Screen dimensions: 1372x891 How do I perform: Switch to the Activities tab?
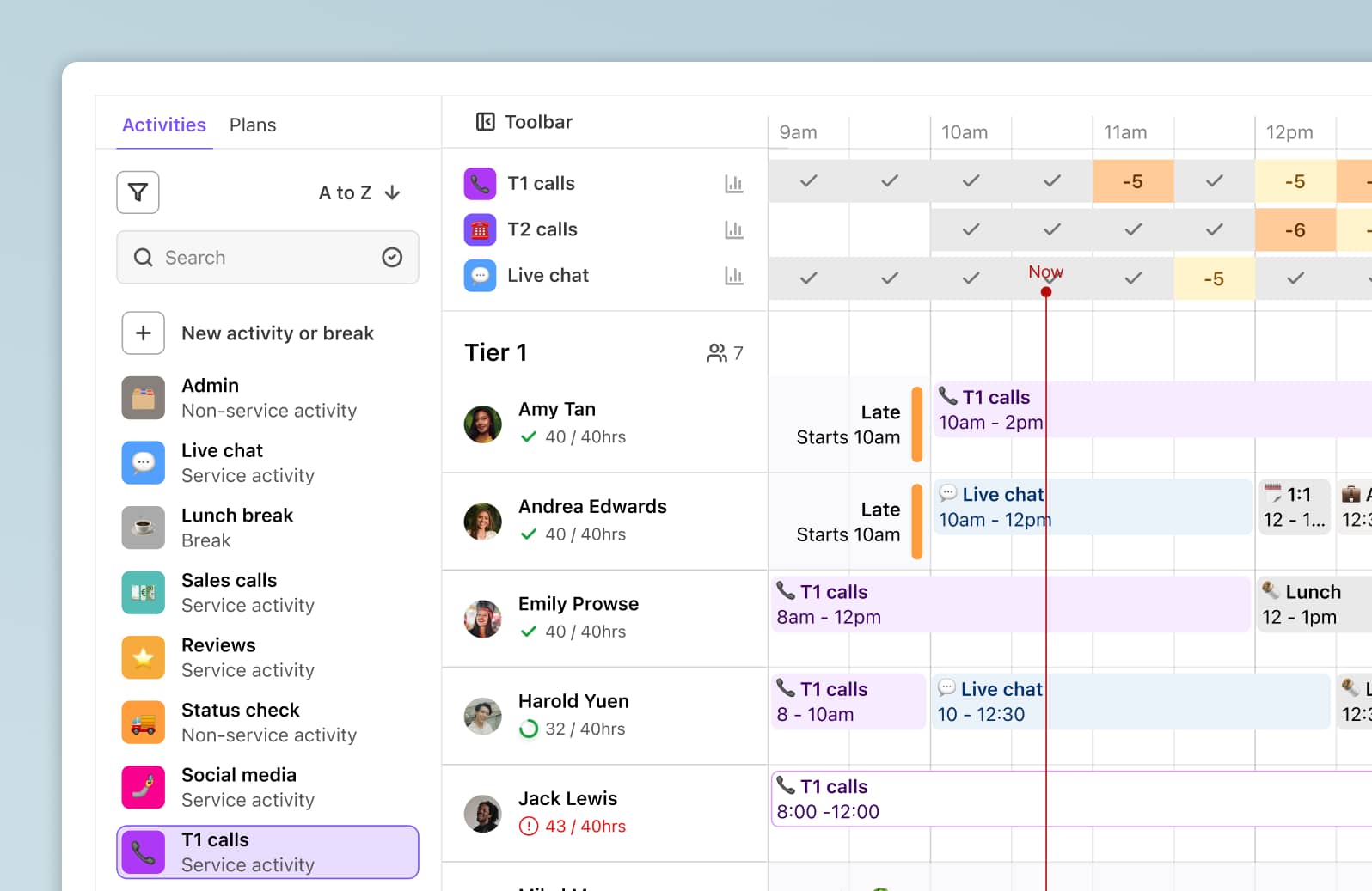point(164,125)
